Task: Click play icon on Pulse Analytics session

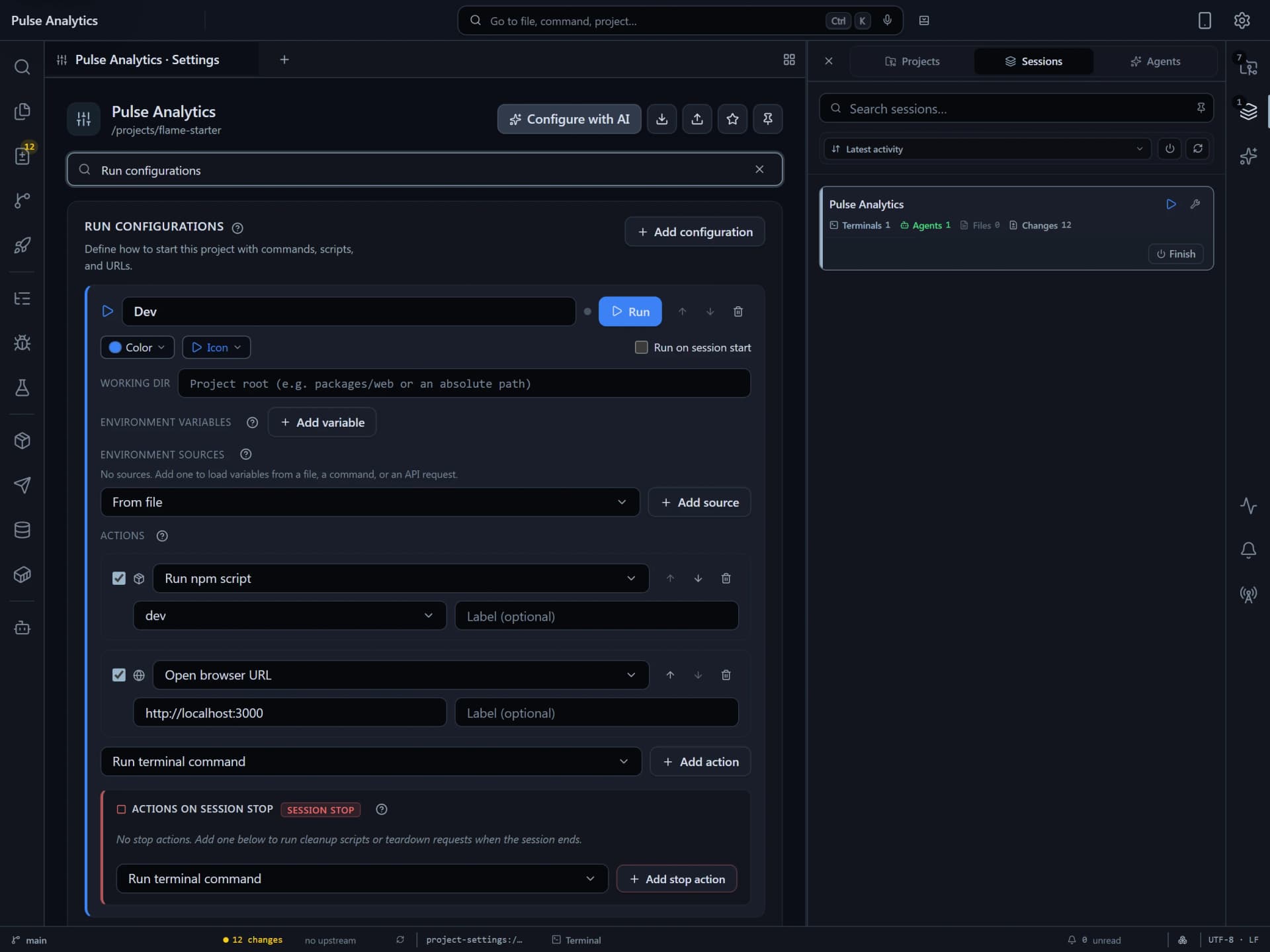Action: pos(1171,204)
